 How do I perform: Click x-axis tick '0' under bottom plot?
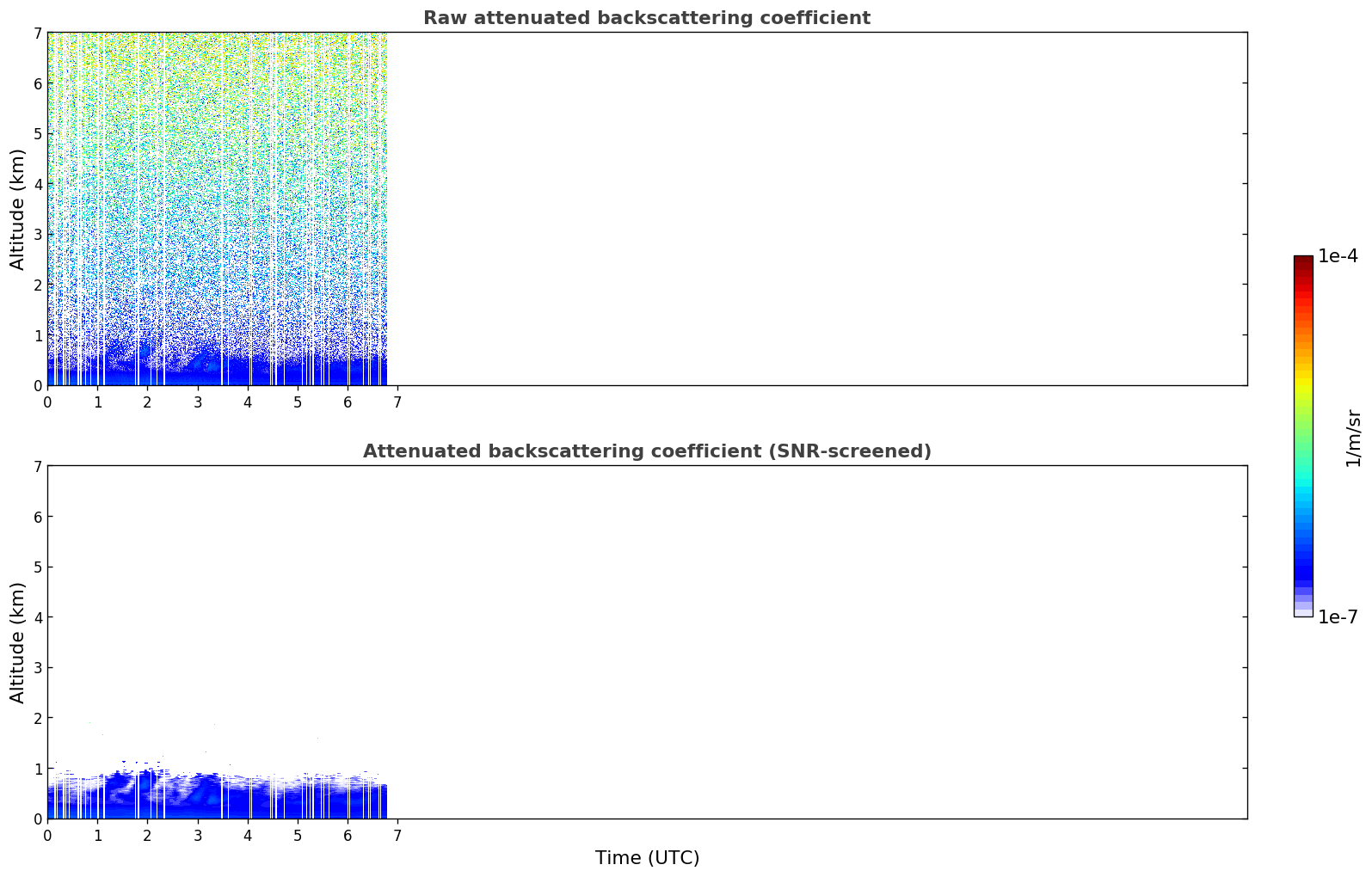[47, 835]
